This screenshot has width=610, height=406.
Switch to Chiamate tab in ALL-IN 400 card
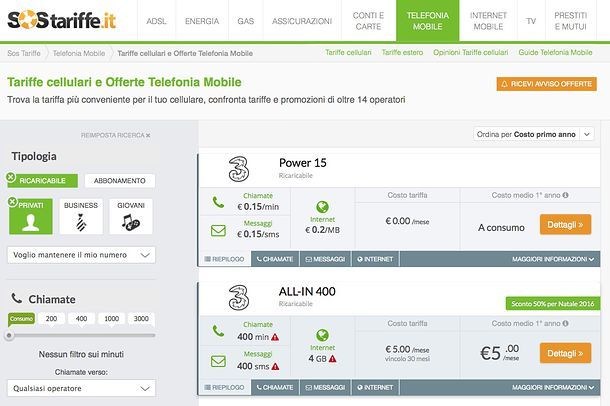click(275, 387)
